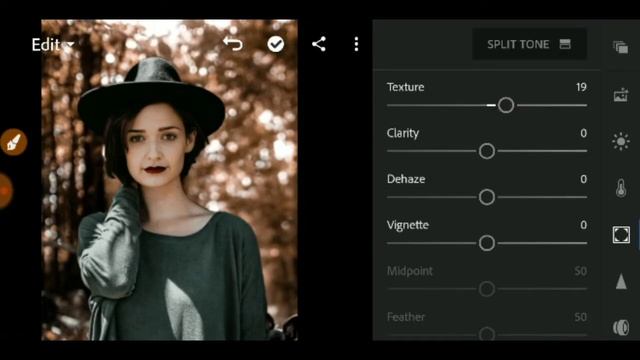Click the Vignette value 0
The width and height of the screenshot is (640, 360).
(584, 225)
